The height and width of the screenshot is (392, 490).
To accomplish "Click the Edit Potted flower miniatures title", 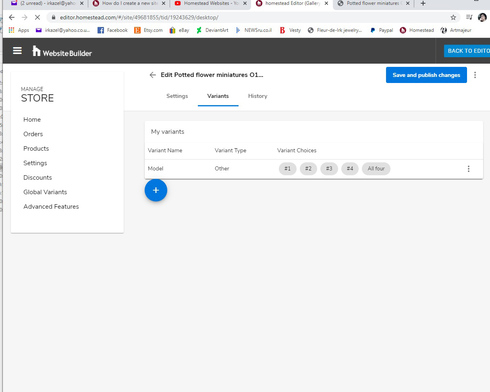I will tap(212, 75).
